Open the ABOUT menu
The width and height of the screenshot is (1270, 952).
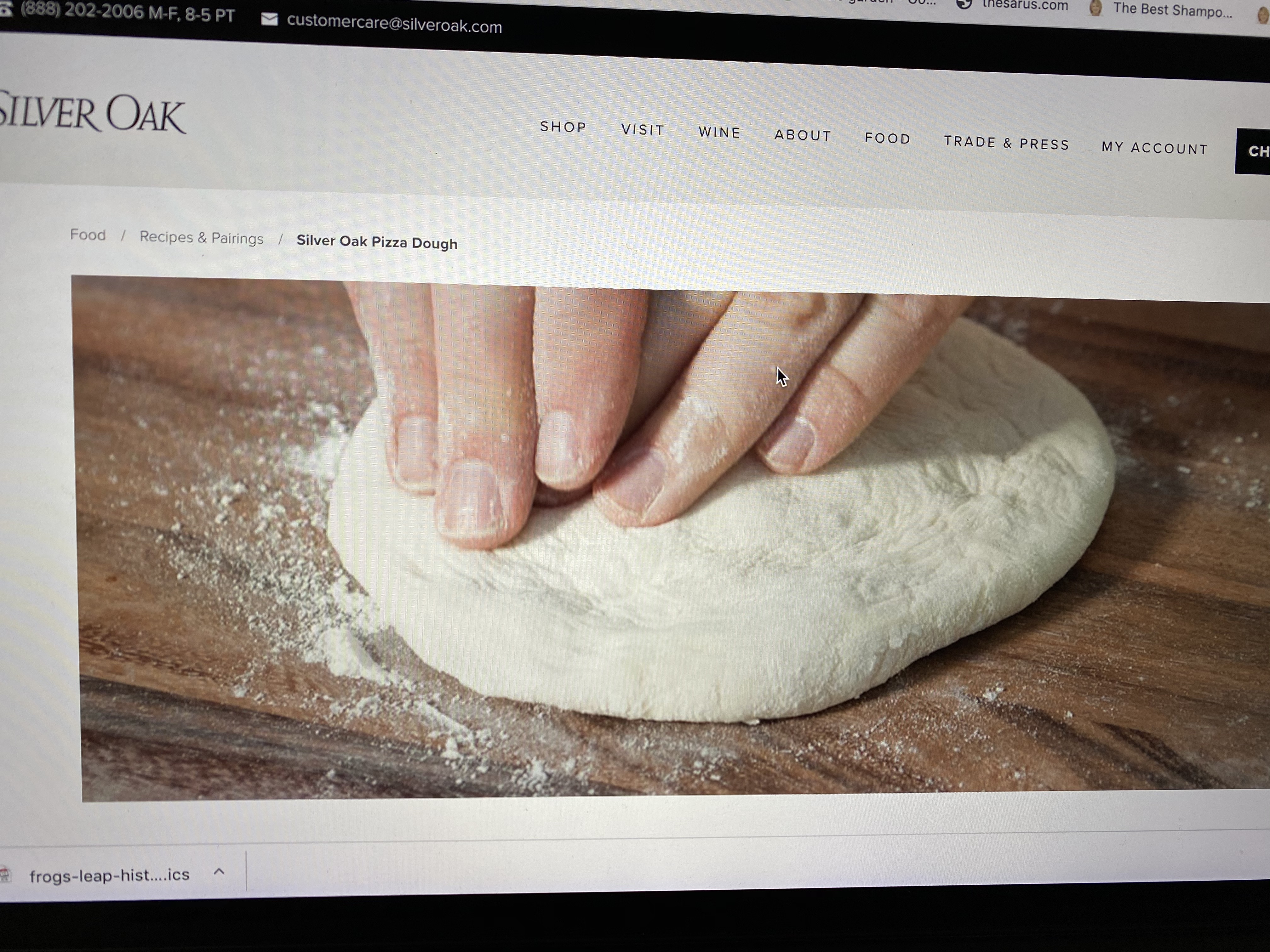803,135
